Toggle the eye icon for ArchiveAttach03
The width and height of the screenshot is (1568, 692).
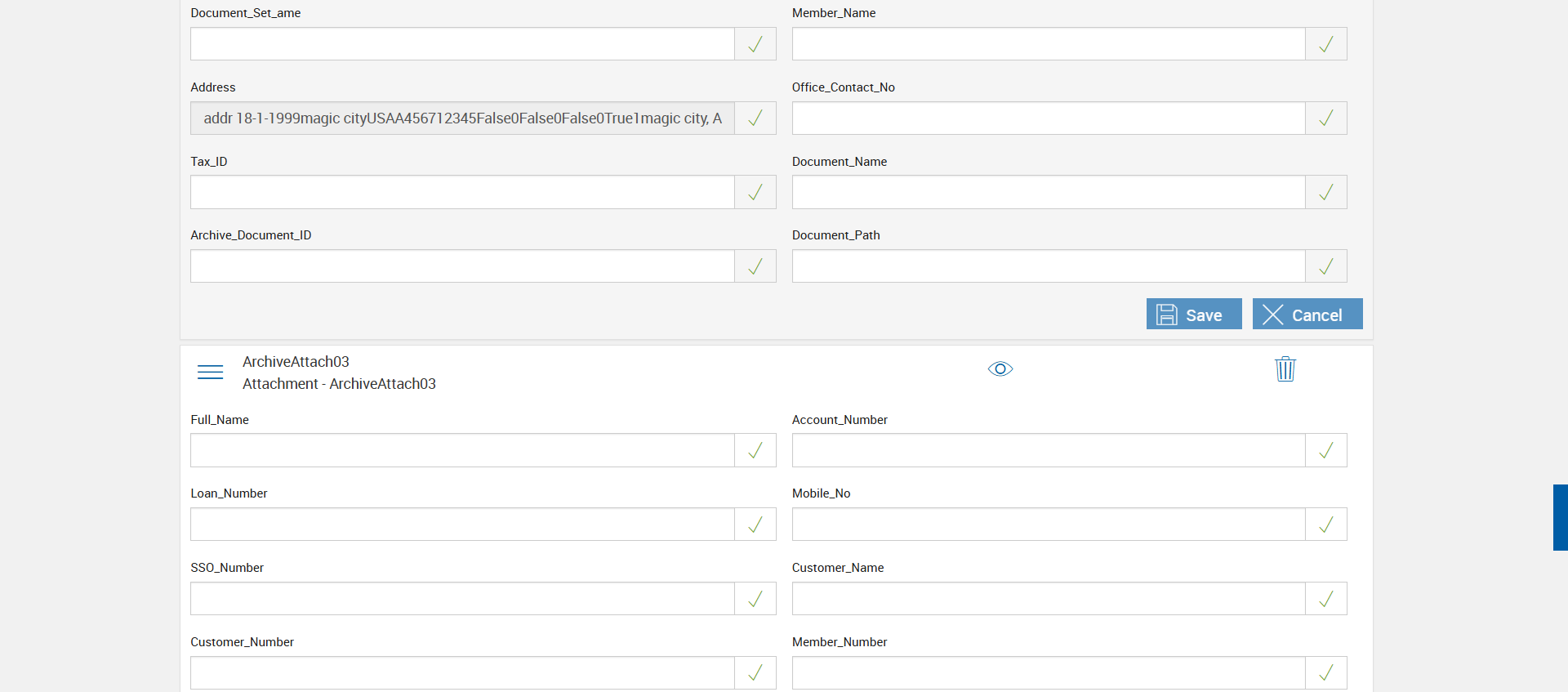point(1000,369)
